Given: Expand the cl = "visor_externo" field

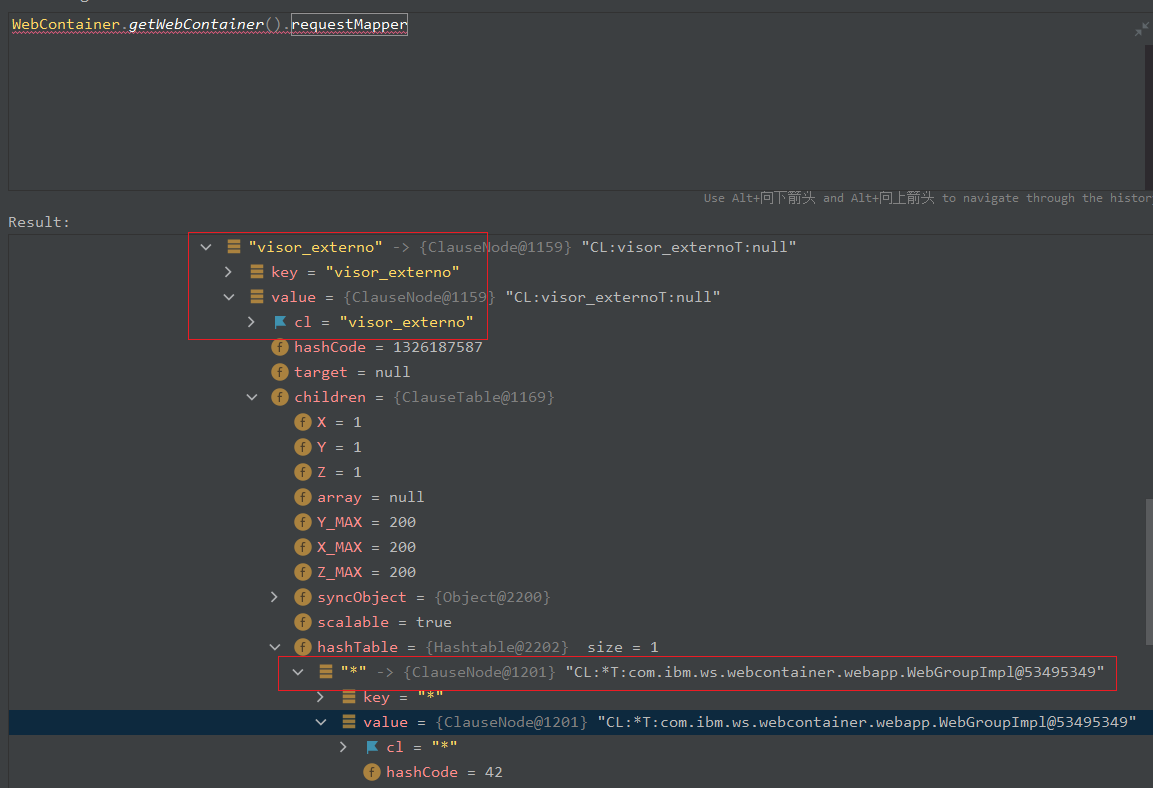Looking at the screenshot, I should (x=251, y=323).
